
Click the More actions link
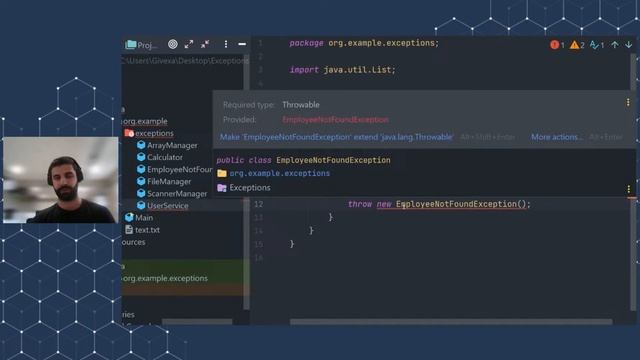point(557,137)
